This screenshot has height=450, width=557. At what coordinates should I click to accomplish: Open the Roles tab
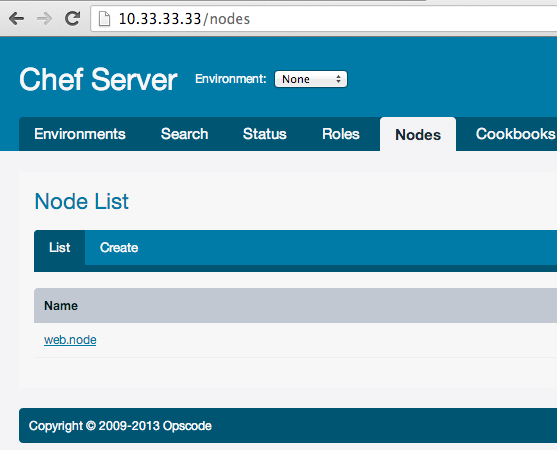(341, 134)
